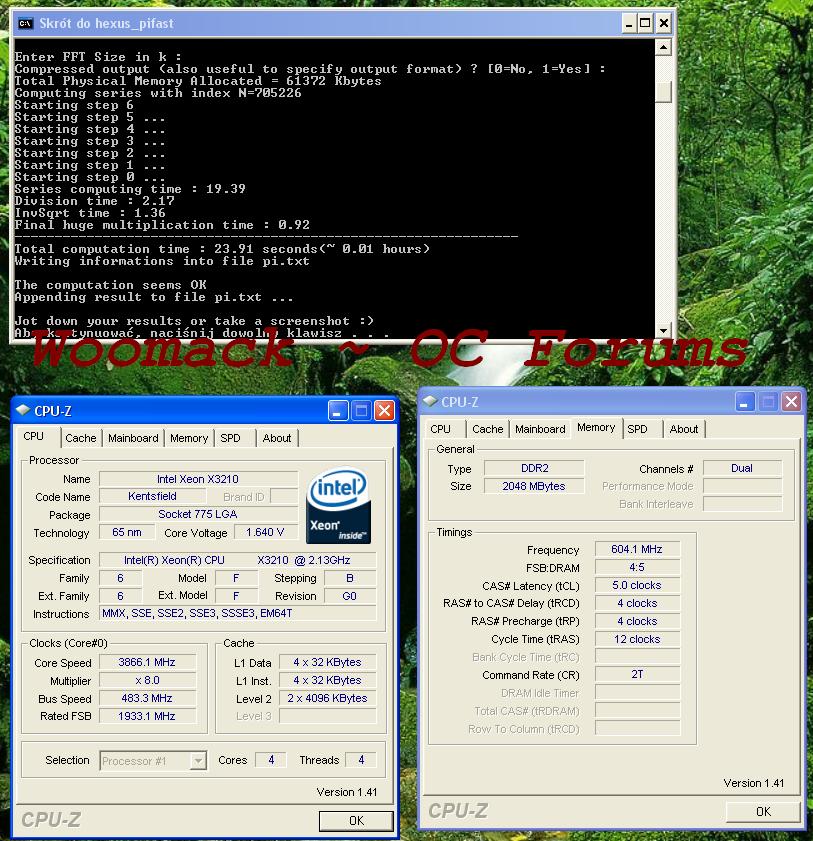Screen dimensions: 813x841
Task: Click the Level 2 cache 2 x 4096 KBytes value
Action: 328,698
